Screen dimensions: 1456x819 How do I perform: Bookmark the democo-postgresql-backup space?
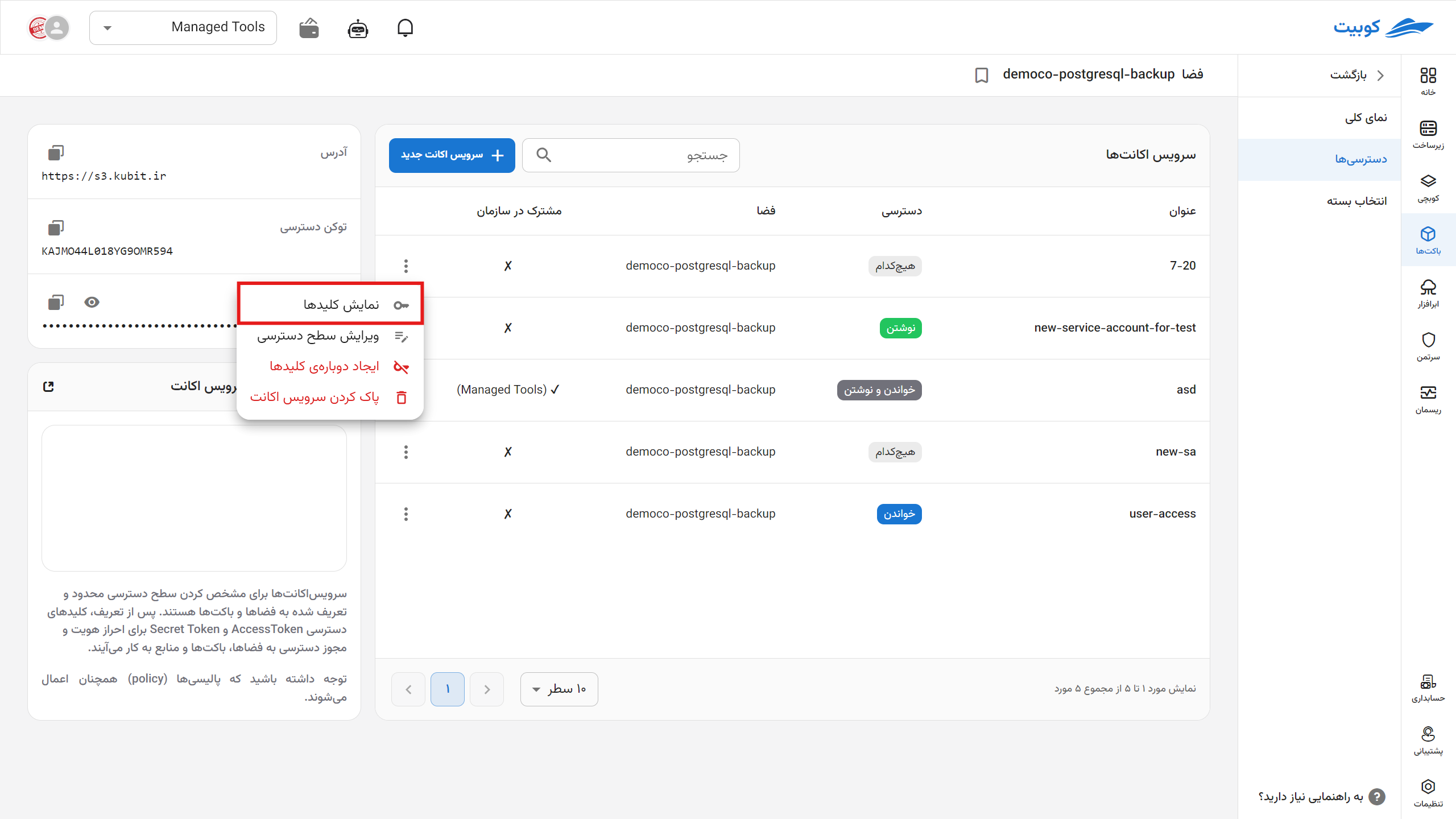point(982,75)
